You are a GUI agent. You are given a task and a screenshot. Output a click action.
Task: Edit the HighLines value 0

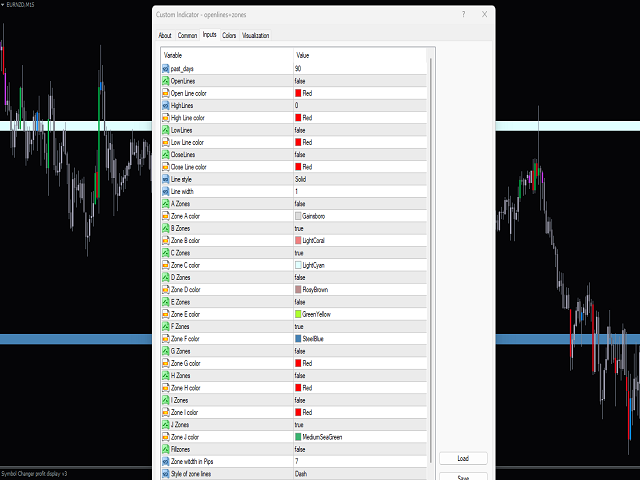(360, 105)
